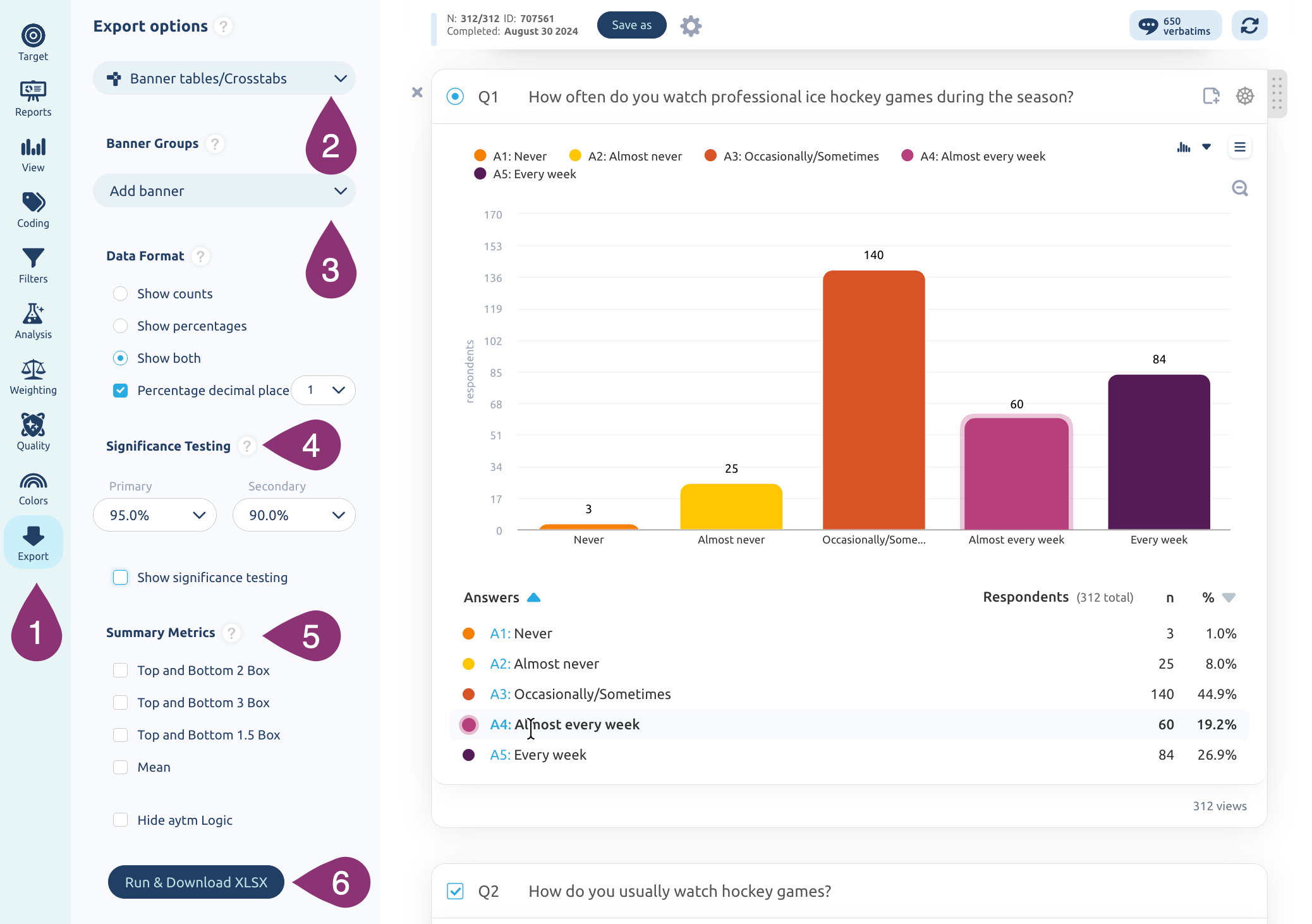The width and height of the screenshot is (1312, 924).
Task: Open the Secondary 90.0% significance dropdown
Action: click(x=294, y=515)
